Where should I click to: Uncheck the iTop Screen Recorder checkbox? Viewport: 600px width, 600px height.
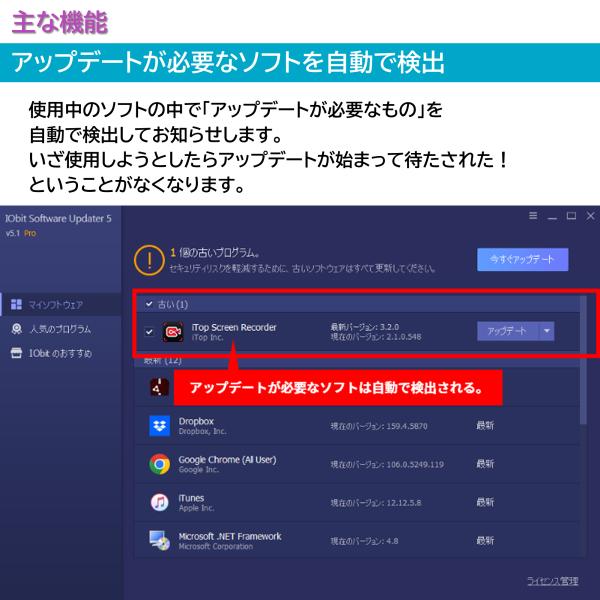pyautogui.click(x=149, y=332)
